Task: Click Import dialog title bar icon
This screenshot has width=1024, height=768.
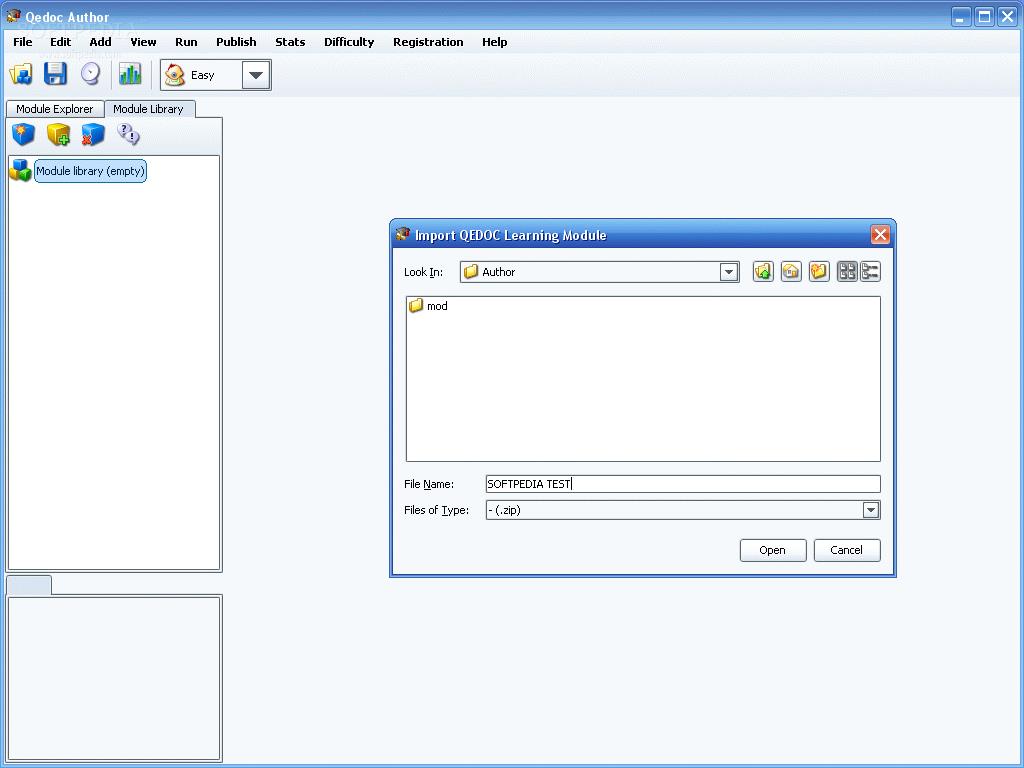Action: [x=403, y=234]
